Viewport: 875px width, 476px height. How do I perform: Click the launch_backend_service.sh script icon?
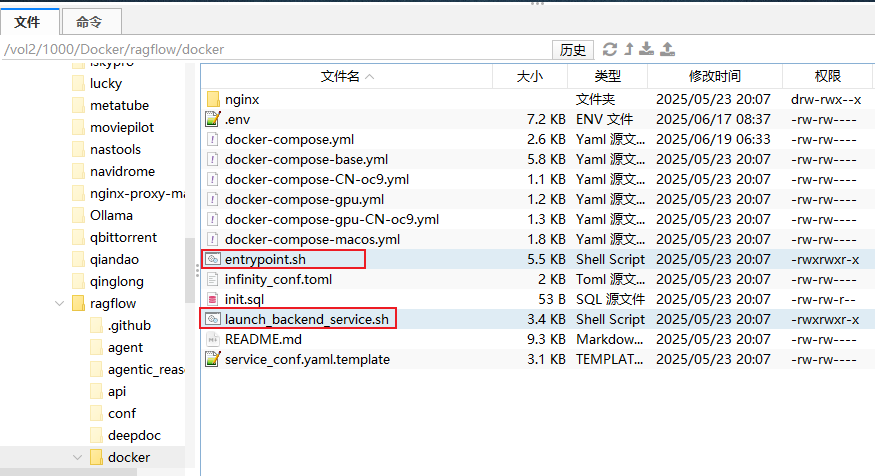(x=213, y=319)
